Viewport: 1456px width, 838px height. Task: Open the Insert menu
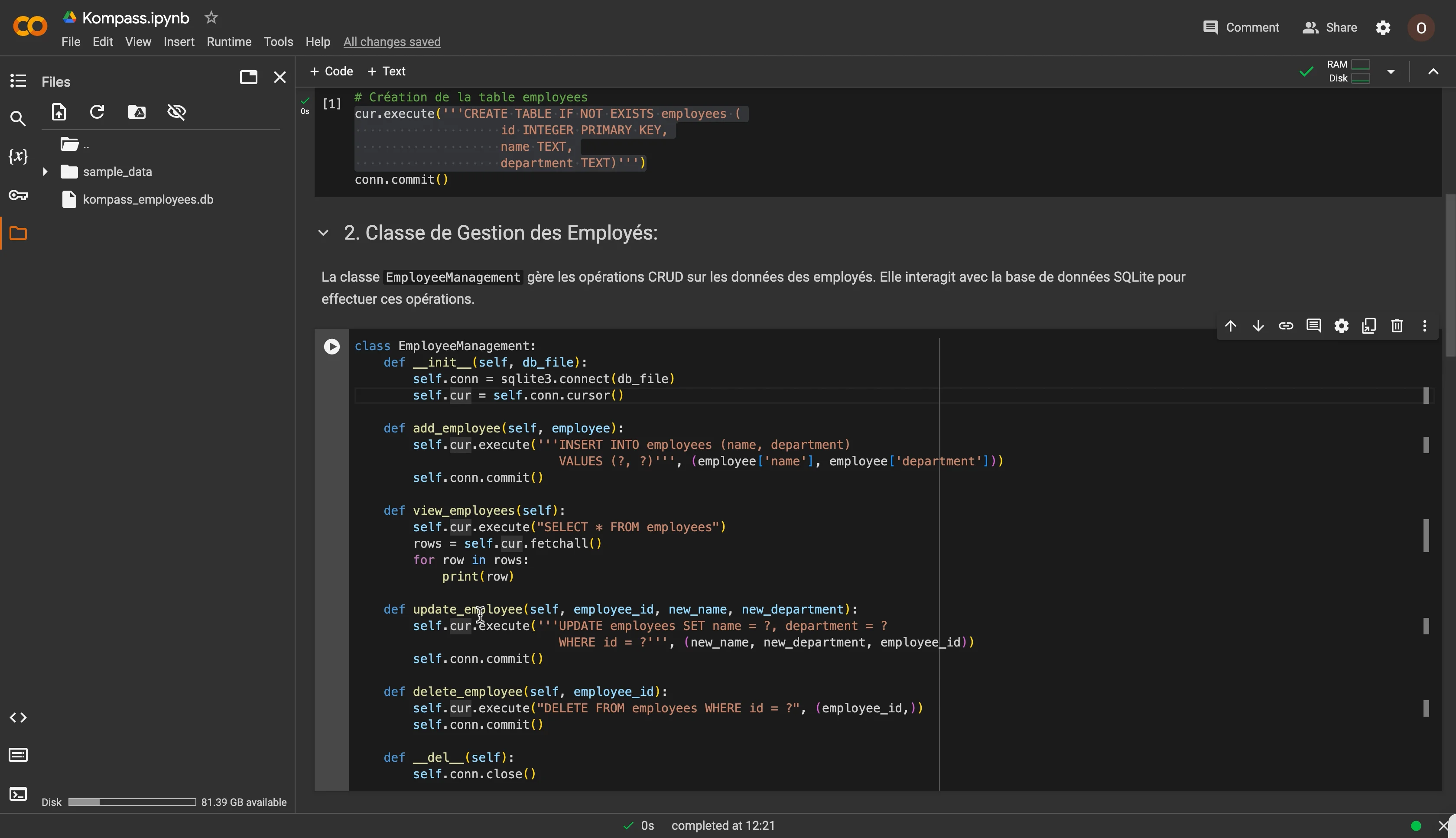179,42
